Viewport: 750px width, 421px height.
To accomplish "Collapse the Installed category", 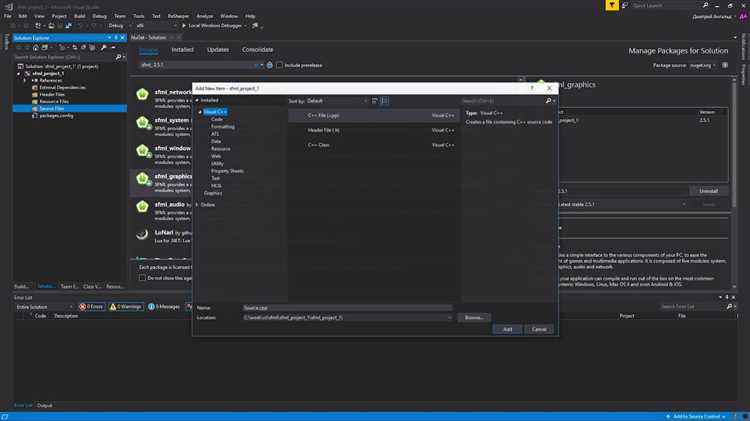I will [x=197, y=100].
